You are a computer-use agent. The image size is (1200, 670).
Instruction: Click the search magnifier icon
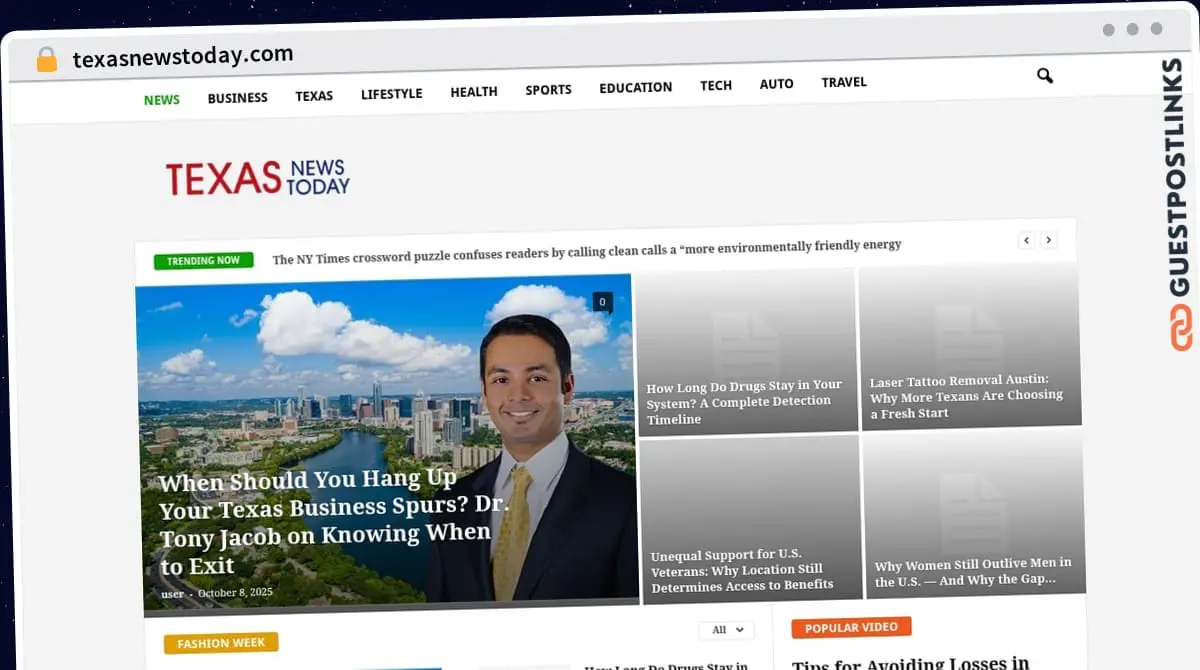[1045, 76]
